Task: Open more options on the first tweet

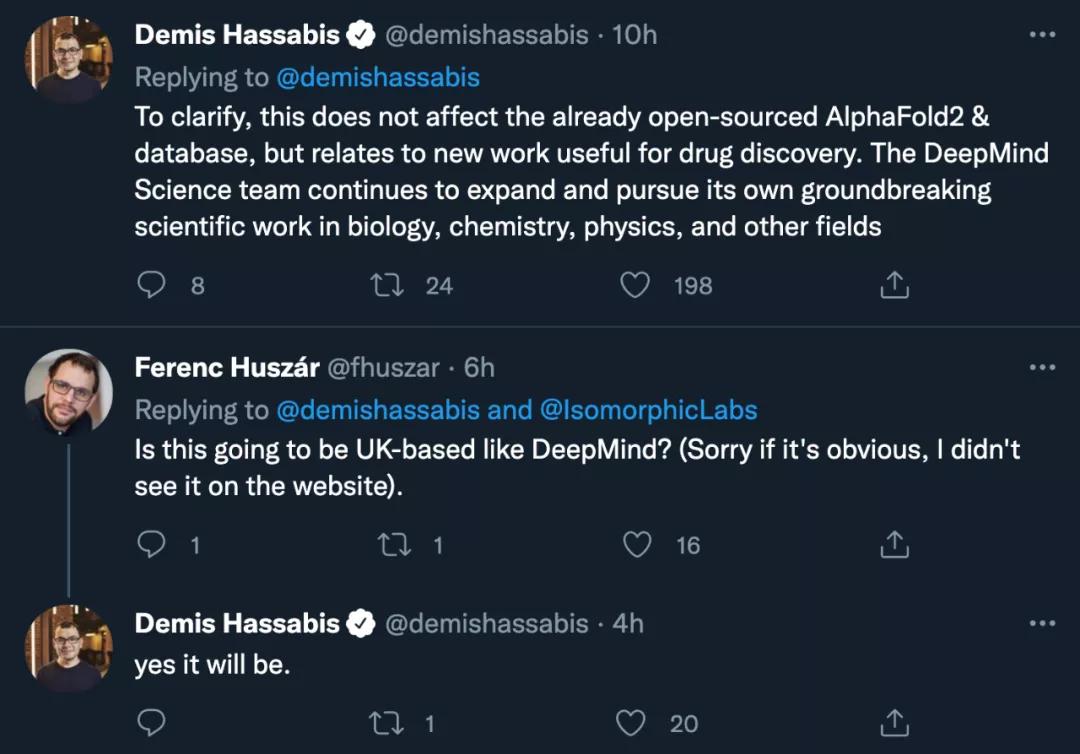Action: click(x=1042, y=35)
